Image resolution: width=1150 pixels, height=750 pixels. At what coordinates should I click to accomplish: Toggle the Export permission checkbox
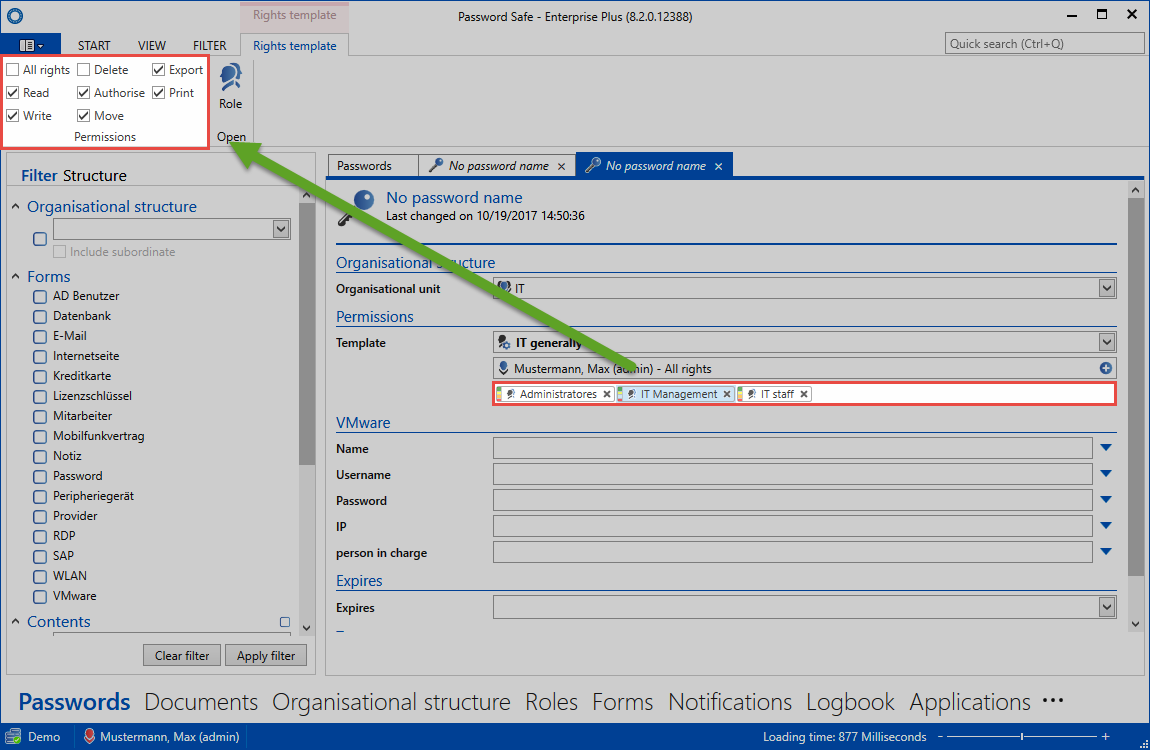point(158,70)
